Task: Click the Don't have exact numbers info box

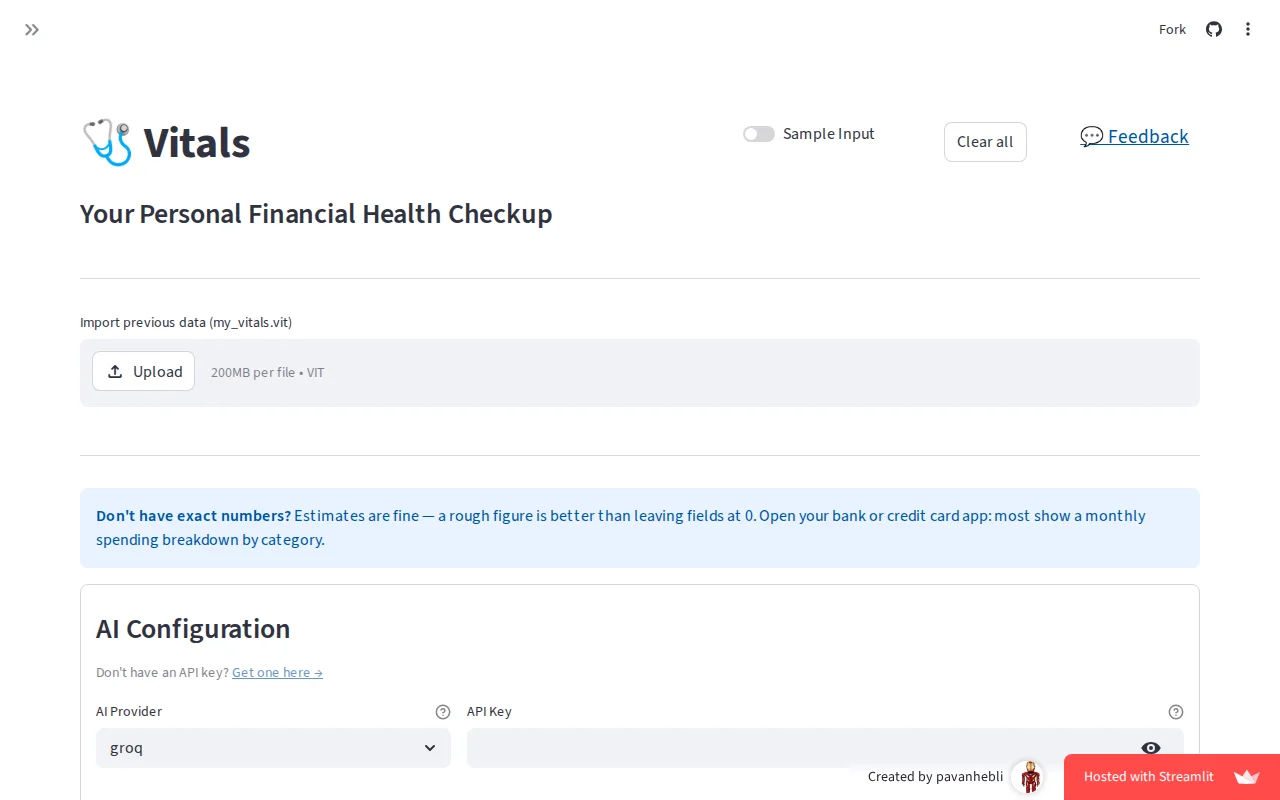Action: click(640, 528)
